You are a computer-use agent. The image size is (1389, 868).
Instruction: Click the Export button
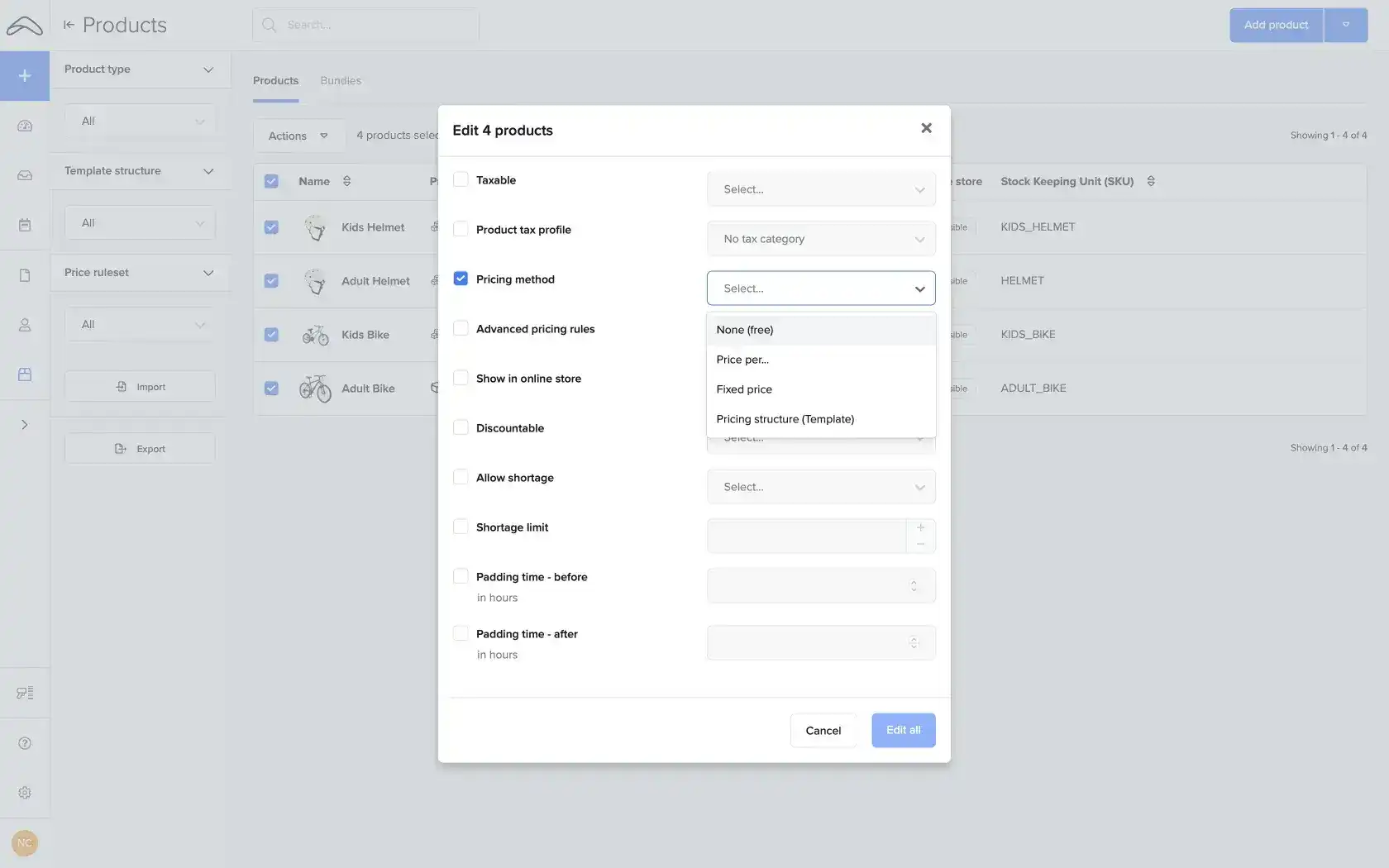[x=139, y=447]
